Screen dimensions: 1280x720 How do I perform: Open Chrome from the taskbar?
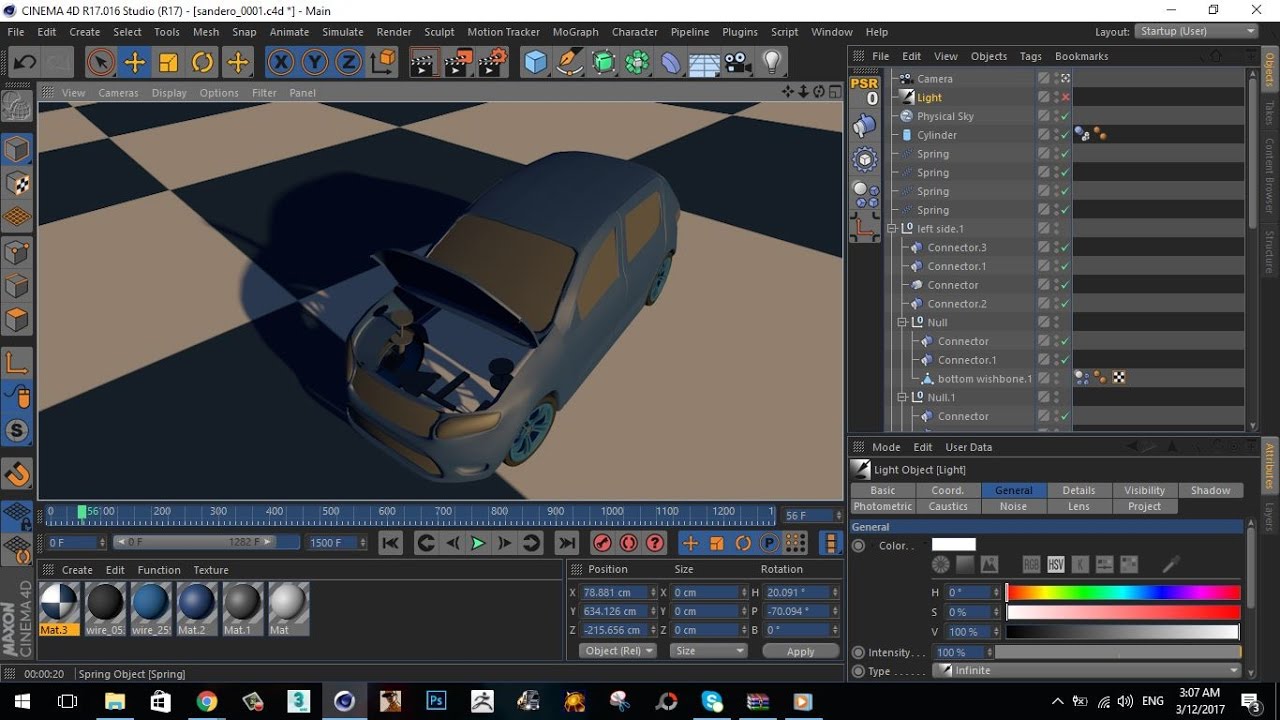point(207,701)
